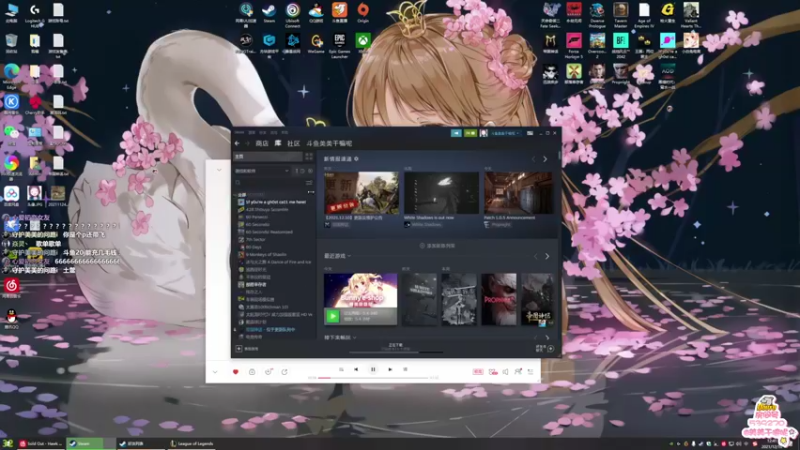800x450 pixels.
Task: Open the 斗鱼美美干嘛呢 profile tab
Action: click(x=329, y=144)
